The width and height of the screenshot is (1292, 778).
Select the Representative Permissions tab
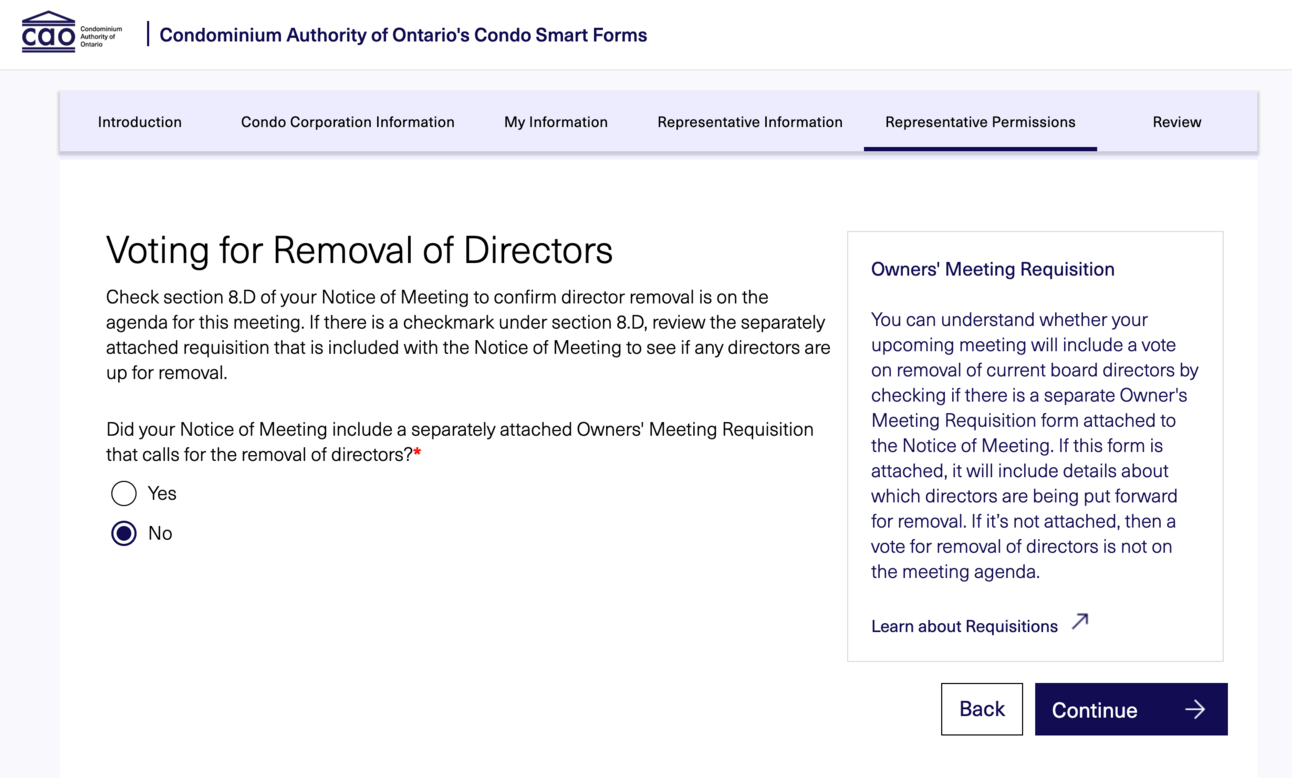tap(980, 122)
